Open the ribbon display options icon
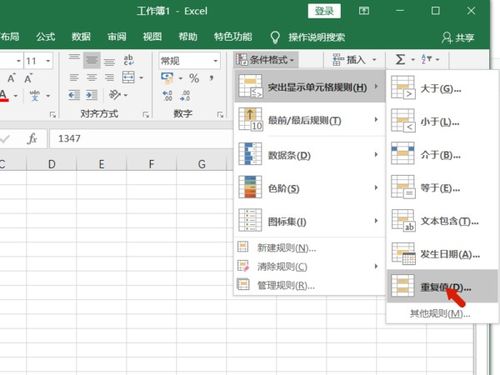Image resolution: width=500 pixels, height=375 pixels. tap(364, 11)
